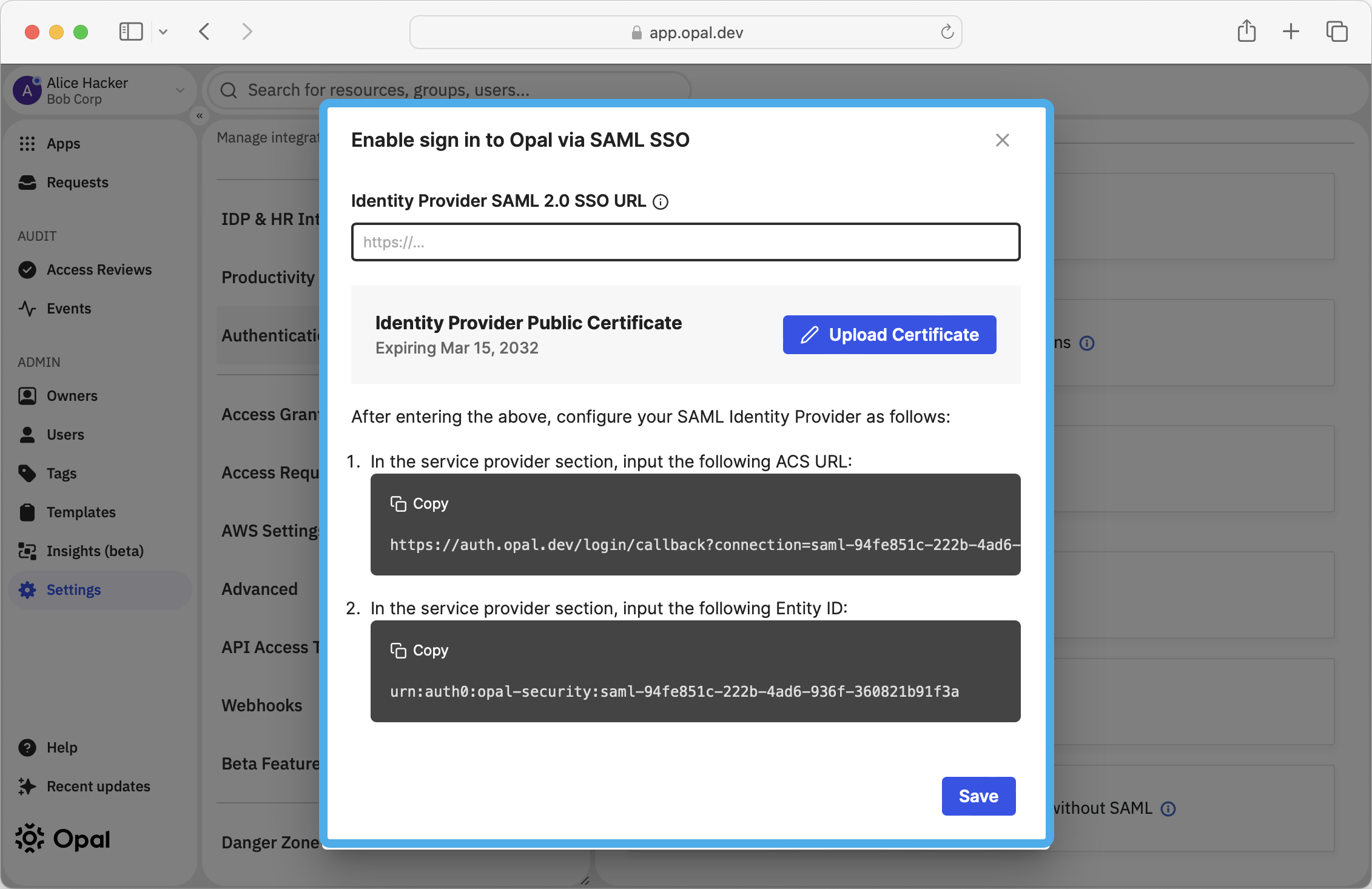Click the search magnifier icon
This screenshot has width=1372, height=889.
229,90
